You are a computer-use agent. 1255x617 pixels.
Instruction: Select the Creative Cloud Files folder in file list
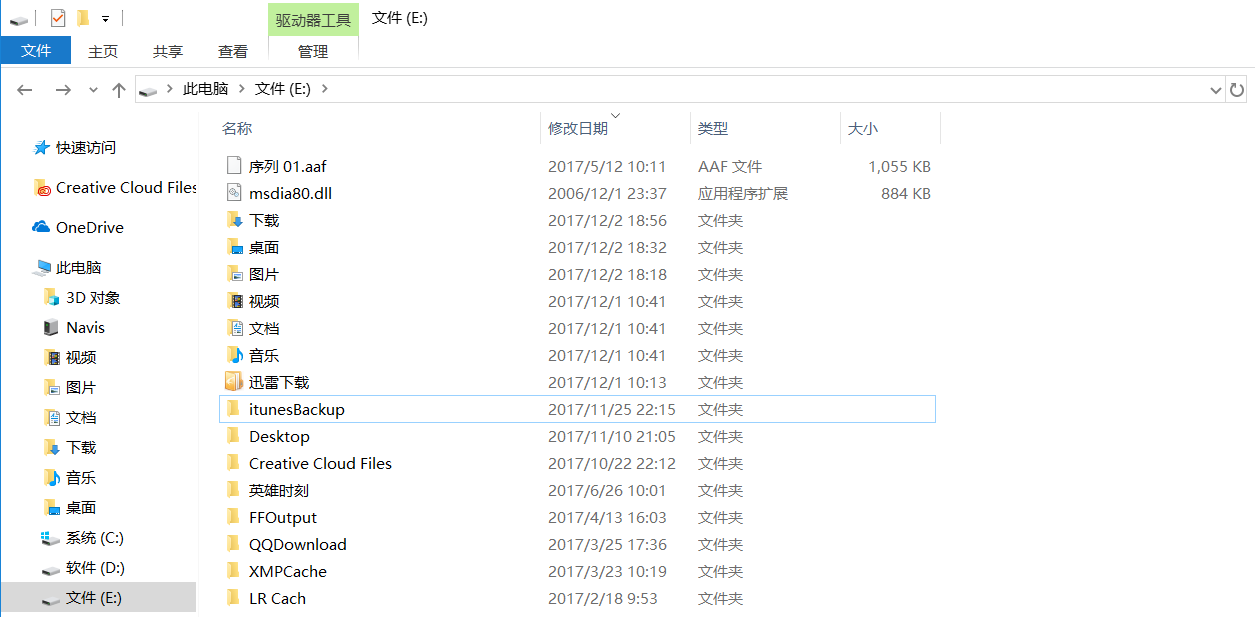[x=320, y=463]
